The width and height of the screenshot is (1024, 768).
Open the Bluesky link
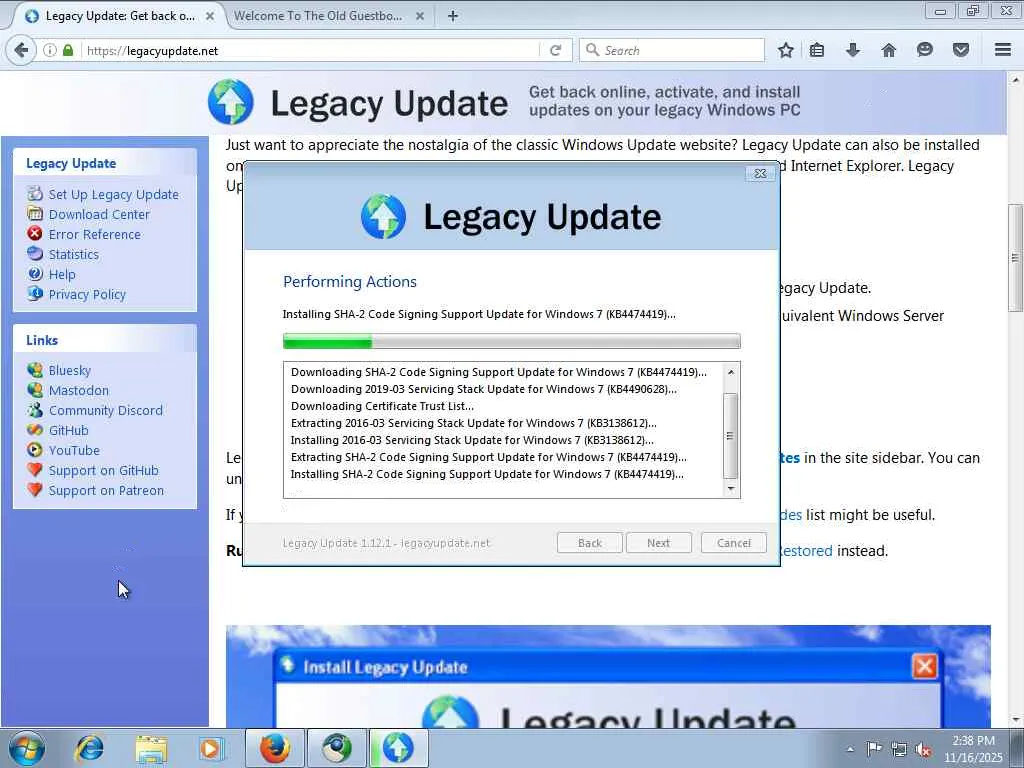pyautogui.click(x=70, y=370)
